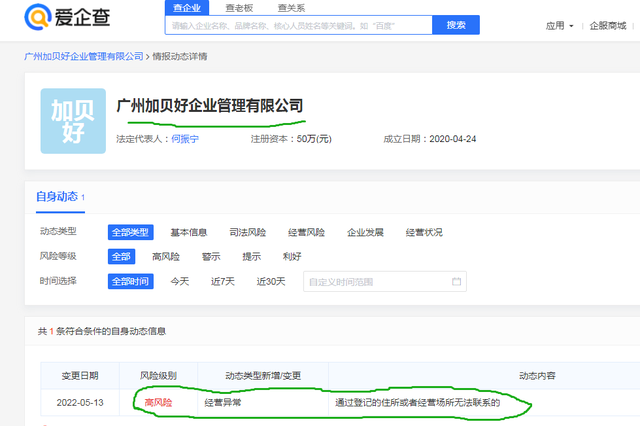Filter time by 近30天
This screenshot has height=426, width=640.
tap(271, 282)
